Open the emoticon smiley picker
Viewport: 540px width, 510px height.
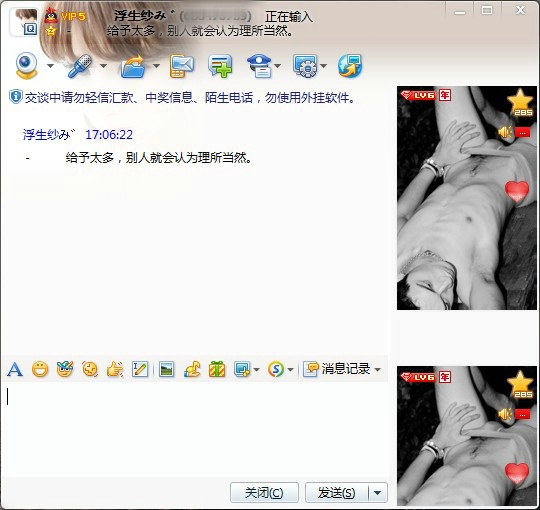point(40,370)
